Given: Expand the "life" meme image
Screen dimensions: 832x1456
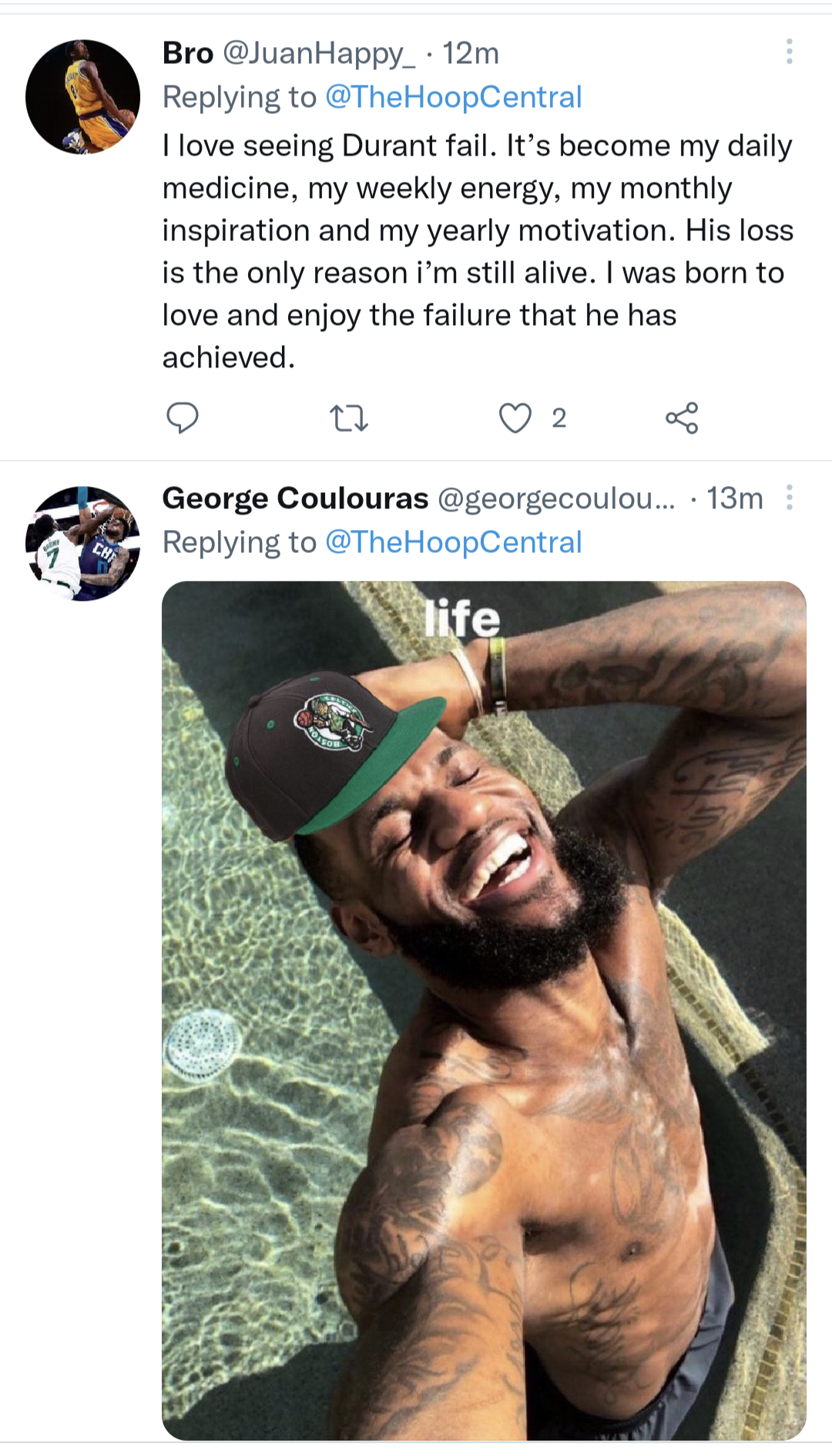Looking at the screenshot, I should pyautogui.click(x=484, y=1009).
